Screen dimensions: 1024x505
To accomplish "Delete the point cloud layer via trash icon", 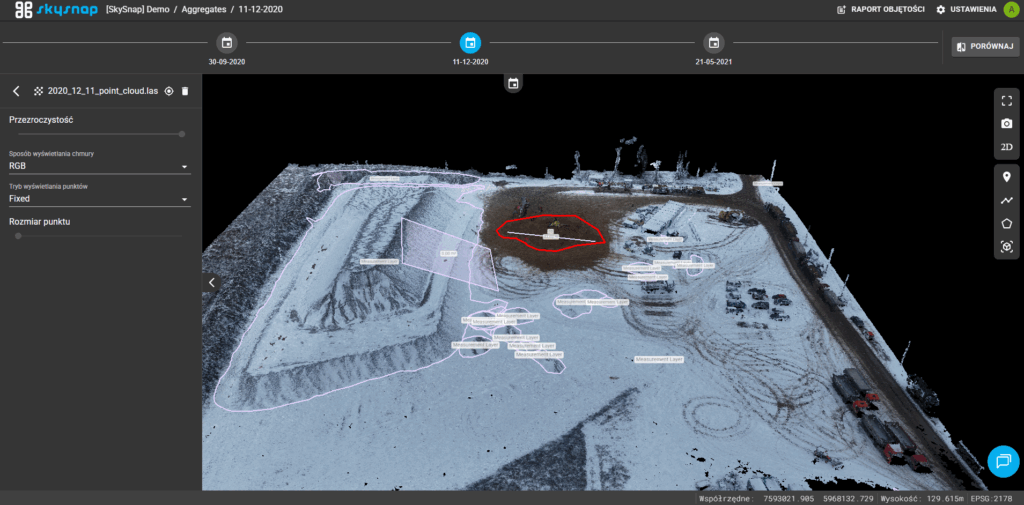I will tap(185, 91).
